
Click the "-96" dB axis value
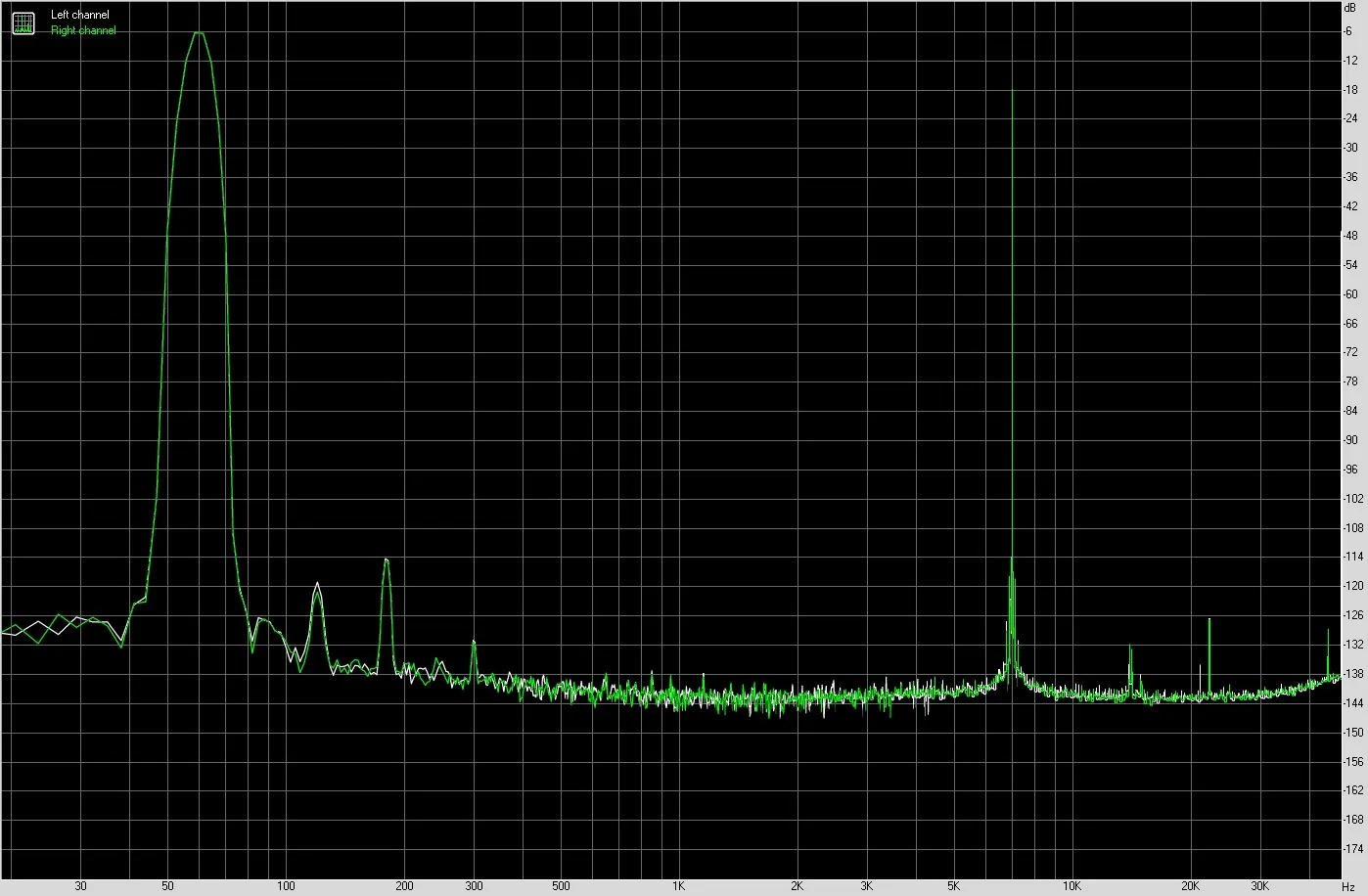pos(1351,470)
